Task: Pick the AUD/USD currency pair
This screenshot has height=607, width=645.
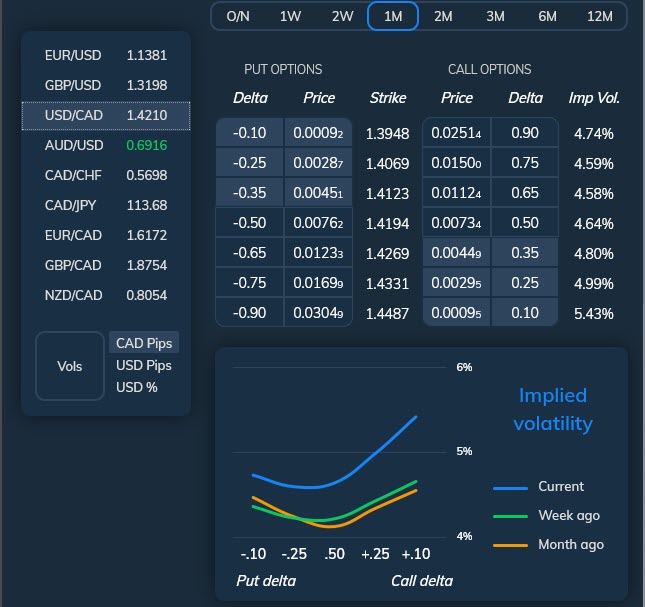Action: tap(106, 145)
